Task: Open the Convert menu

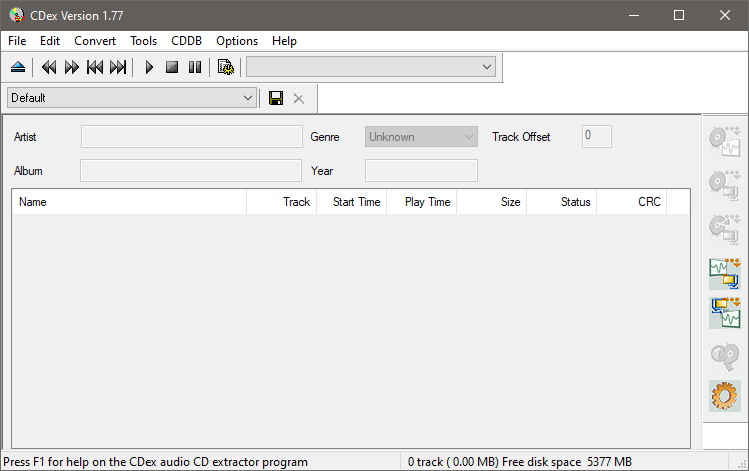Action: click(x=95, y=41)
